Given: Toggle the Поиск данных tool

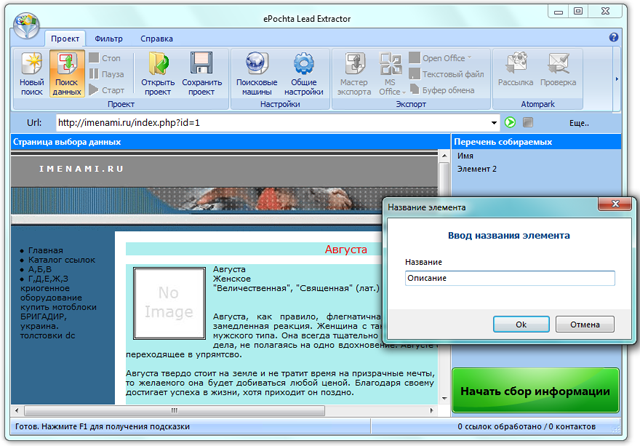Looking at the screenshot, I should pos(67,74).
